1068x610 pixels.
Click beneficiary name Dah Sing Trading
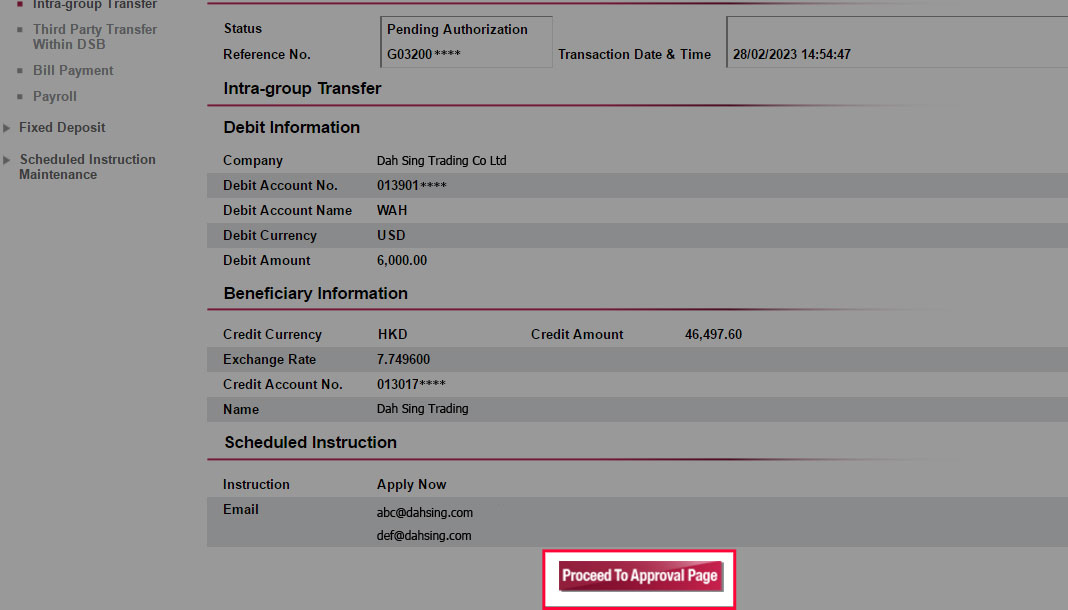coord(422,408)
